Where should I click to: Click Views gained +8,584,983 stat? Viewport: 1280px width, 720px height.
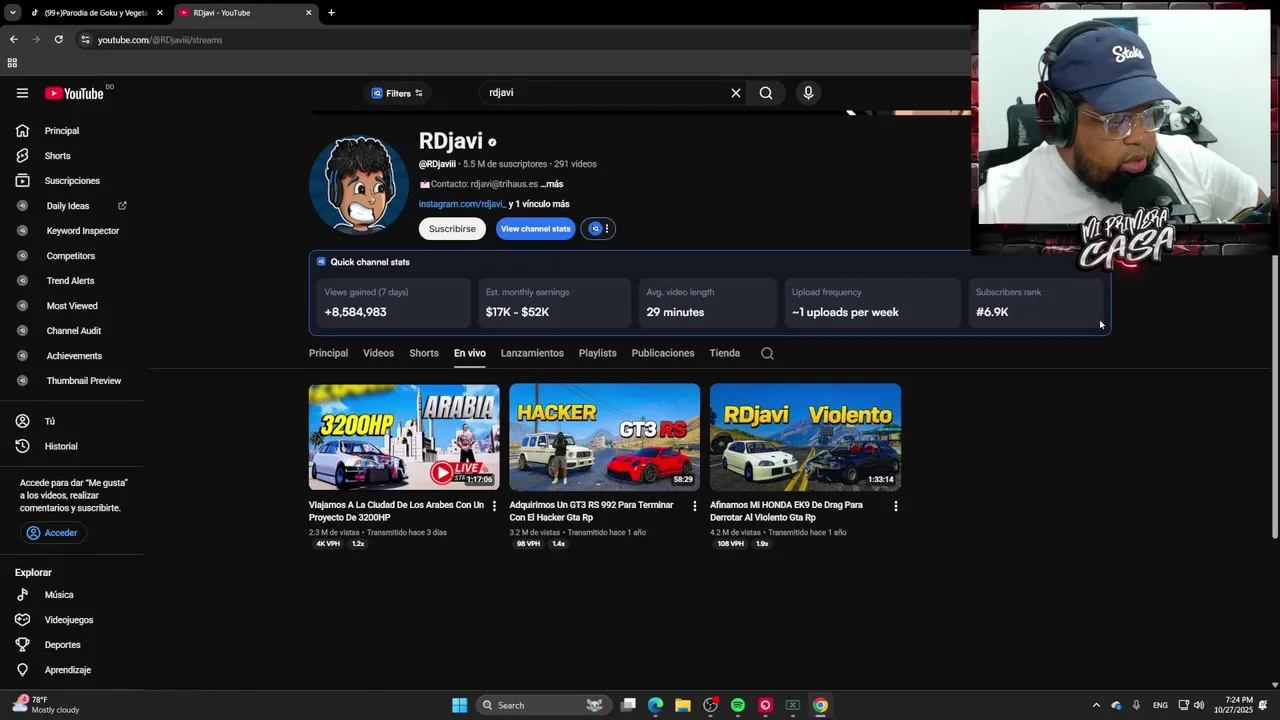[394, 302]
